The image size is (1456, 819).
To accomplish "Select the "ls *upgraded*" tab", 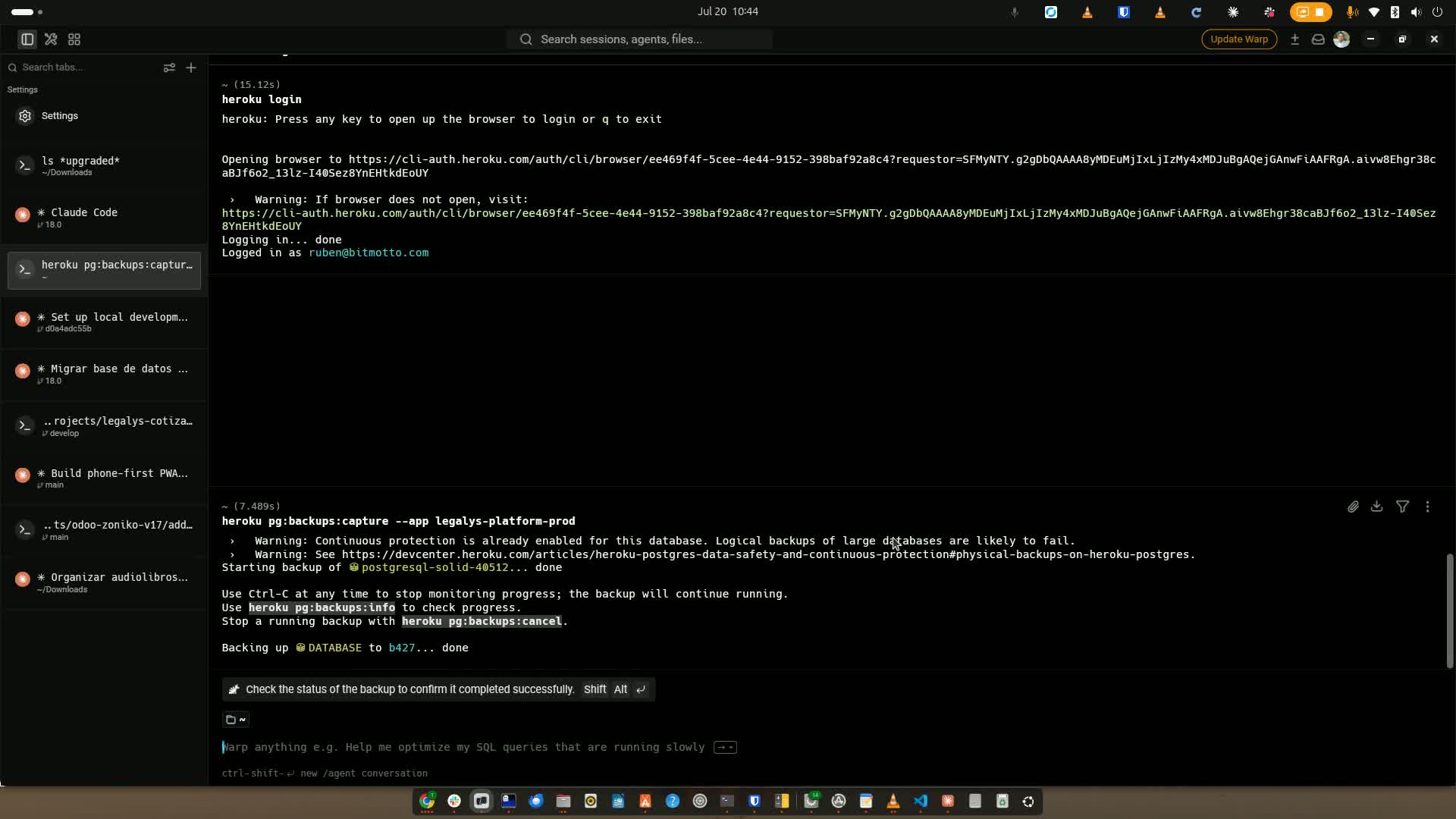I will [x=104, y=165].
